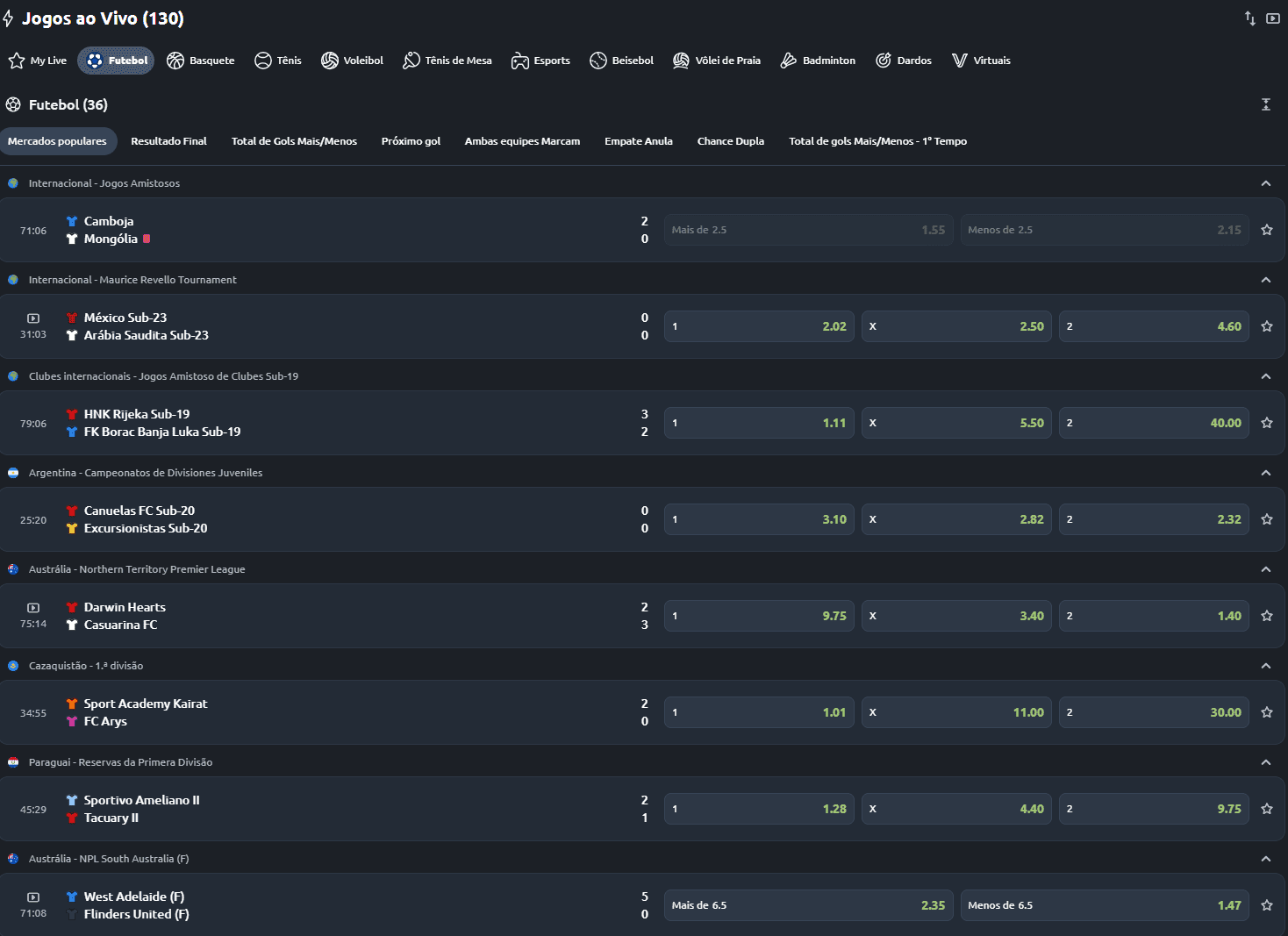This screenshot has width=1288, height=936.
Task: Bet on México Sub-23 win at 2.02
Action: click(759, 326)
